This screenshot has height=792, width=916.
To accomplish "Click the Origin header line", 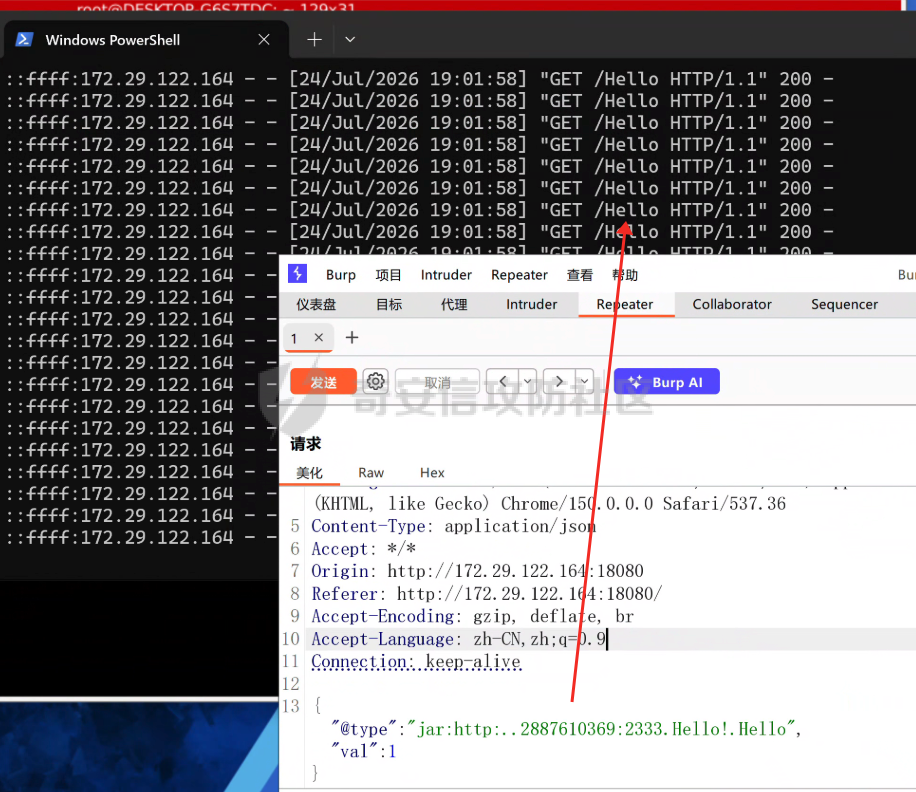I will tap(477, 571).
